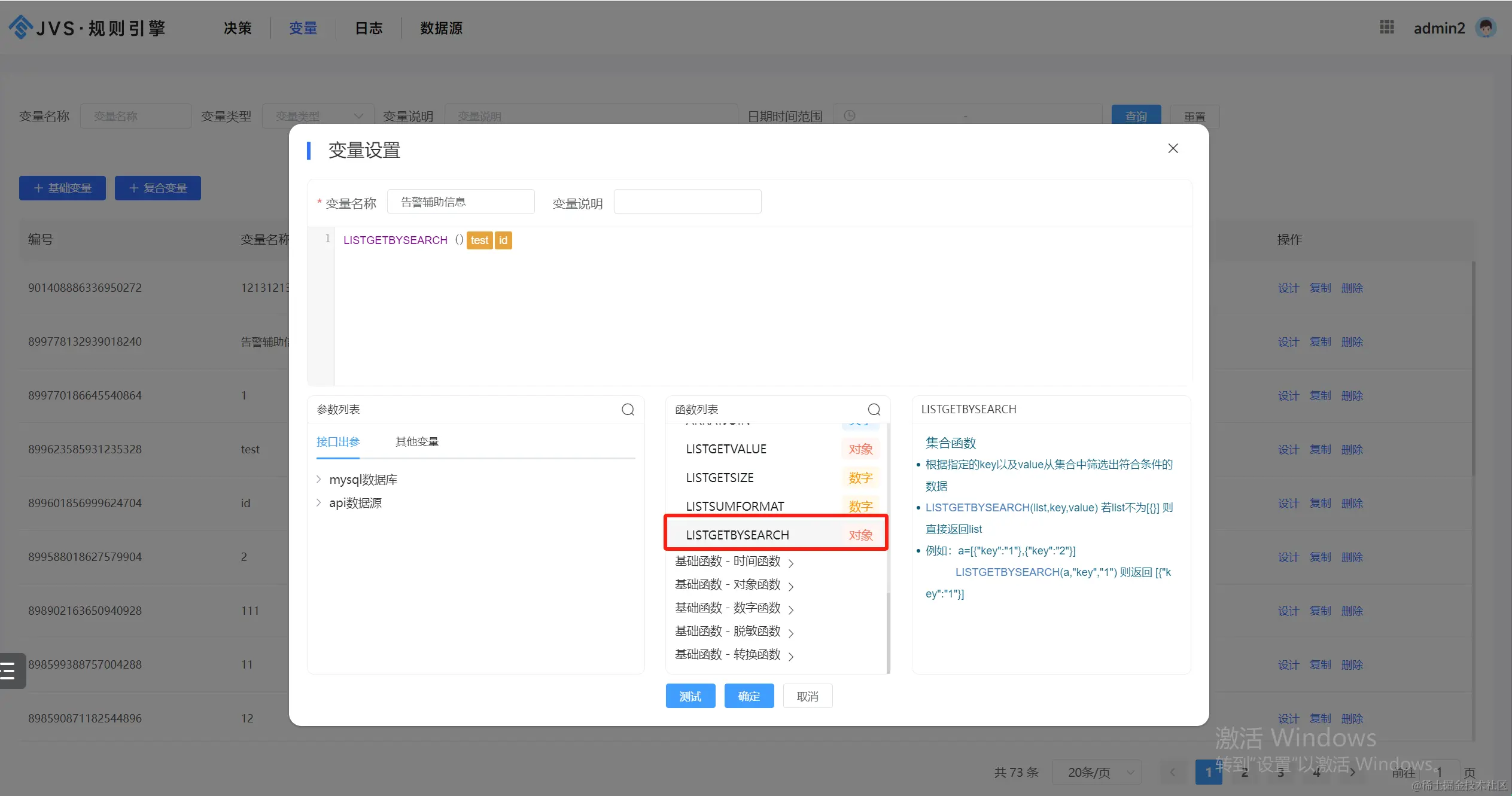Switch to the 其他变量 tab
1512x796 pixels.
417,442
